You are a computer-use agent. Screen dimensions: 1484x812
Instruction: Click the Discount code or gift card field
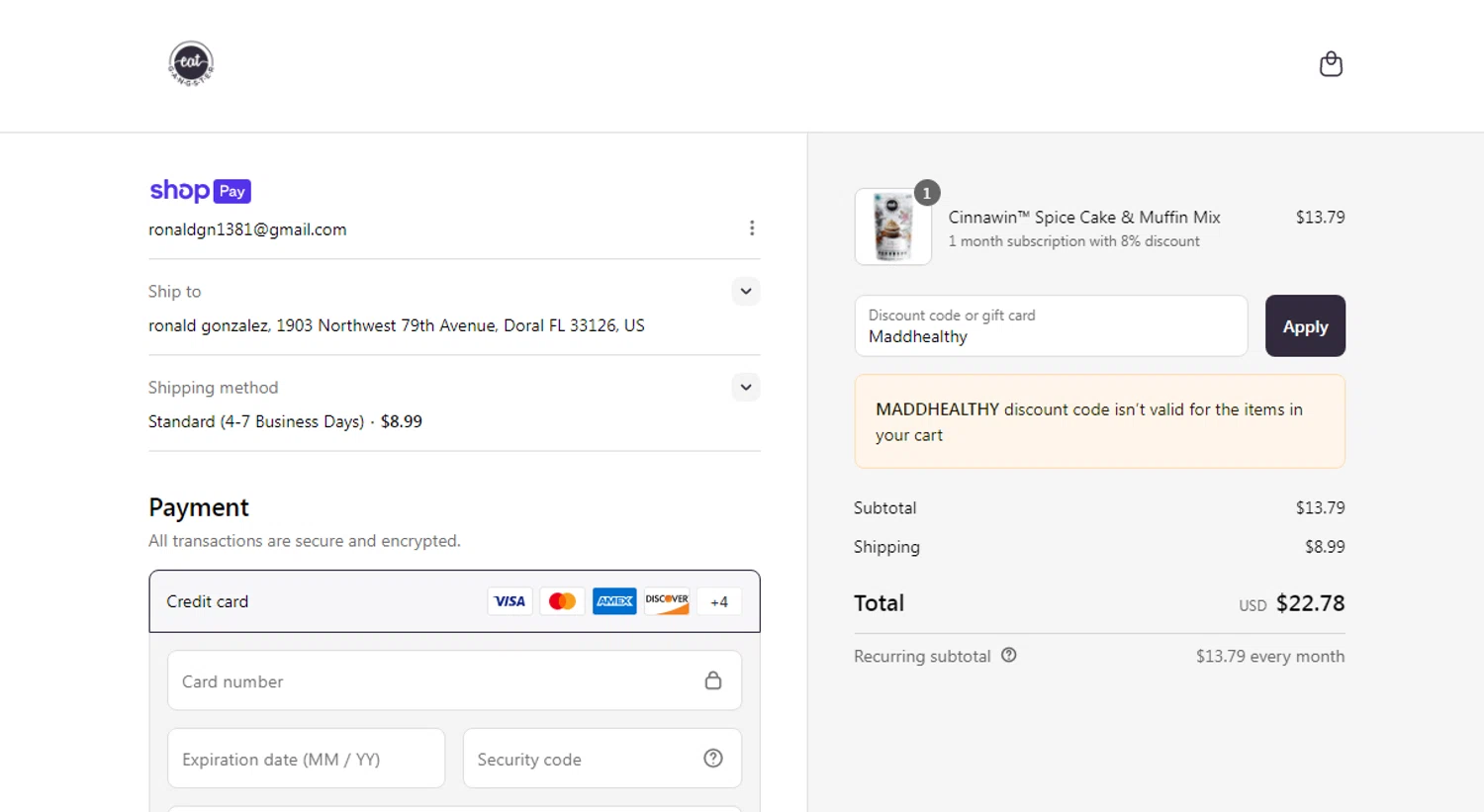pyautogui.click(x=1051, y=325)
